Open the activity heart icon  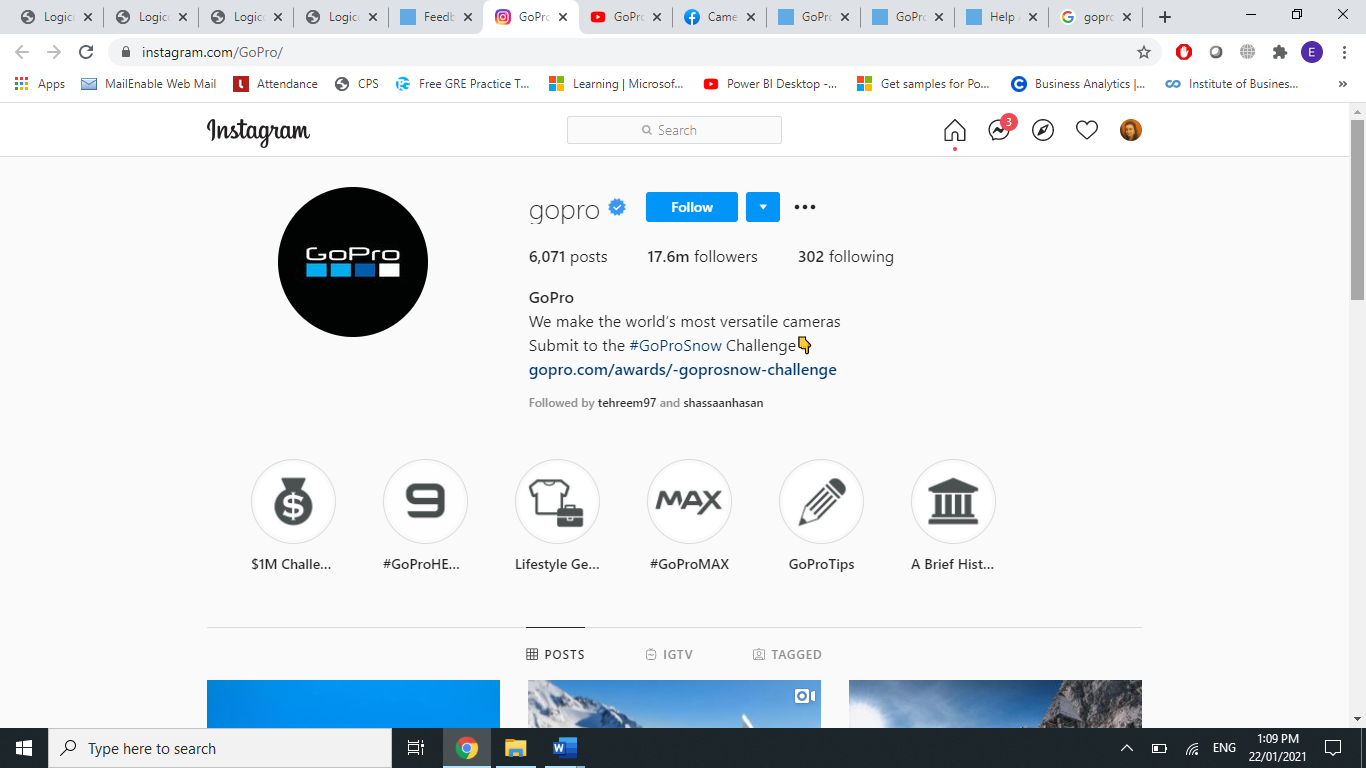tap(1087, 130)
